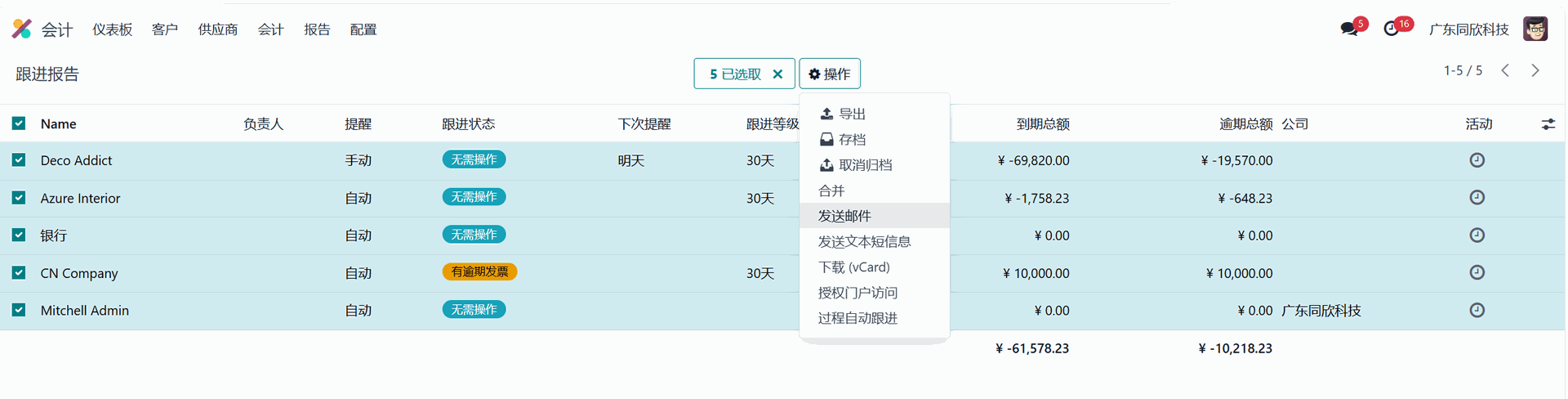Click activity clock for CN Company
This screenshot has width=1568, height=399.
[1477, 273]
